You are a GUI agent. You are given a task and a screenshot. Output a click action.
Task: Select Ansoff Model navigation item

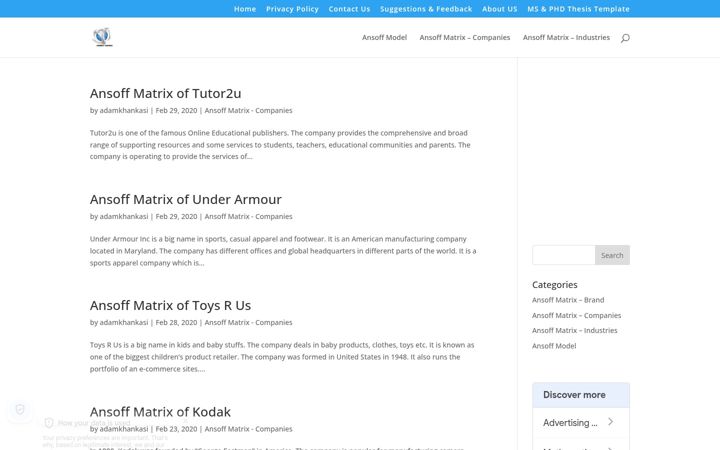click(x=384, y=37)
